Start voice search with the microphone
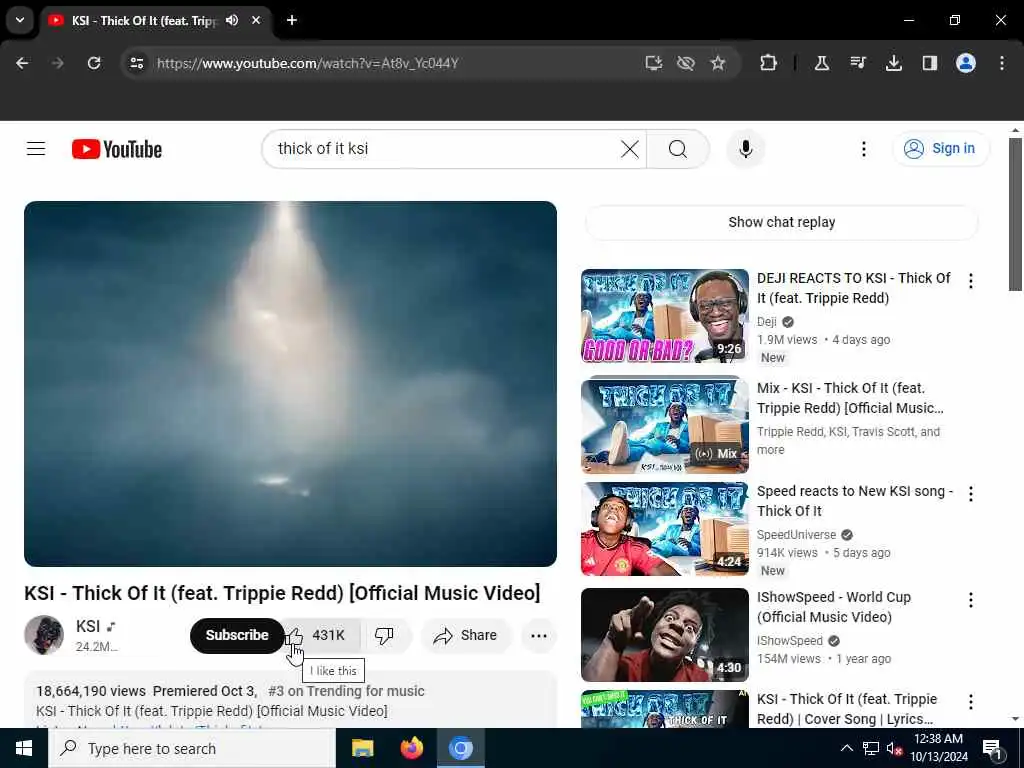 pos(746,149)
